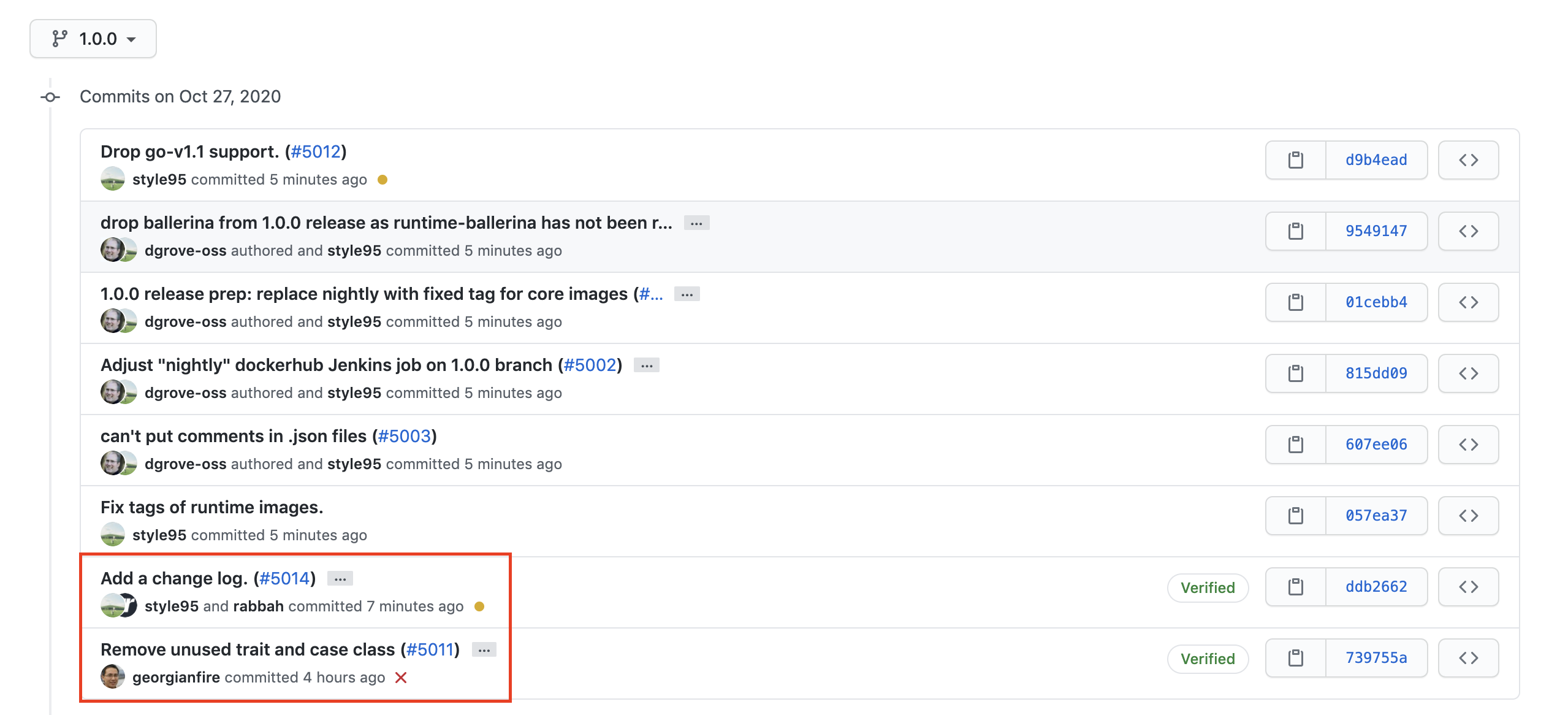Click Verified badge on commit ddb2662
The image size is (1568, 715).
click(x=1208, y=588)
